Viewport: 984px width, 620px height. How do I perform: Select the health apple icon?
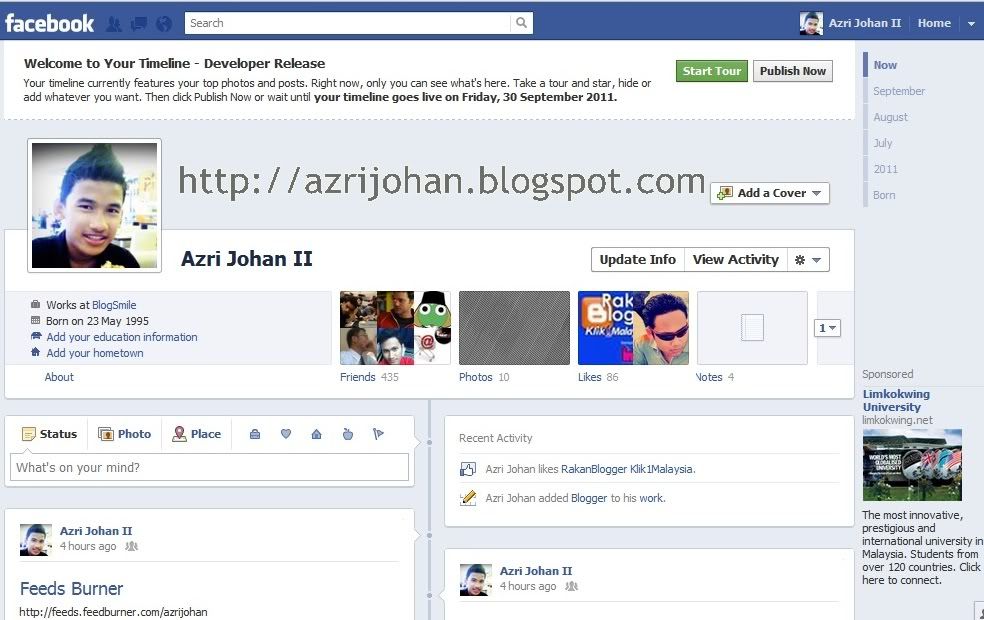click(348, 434)
